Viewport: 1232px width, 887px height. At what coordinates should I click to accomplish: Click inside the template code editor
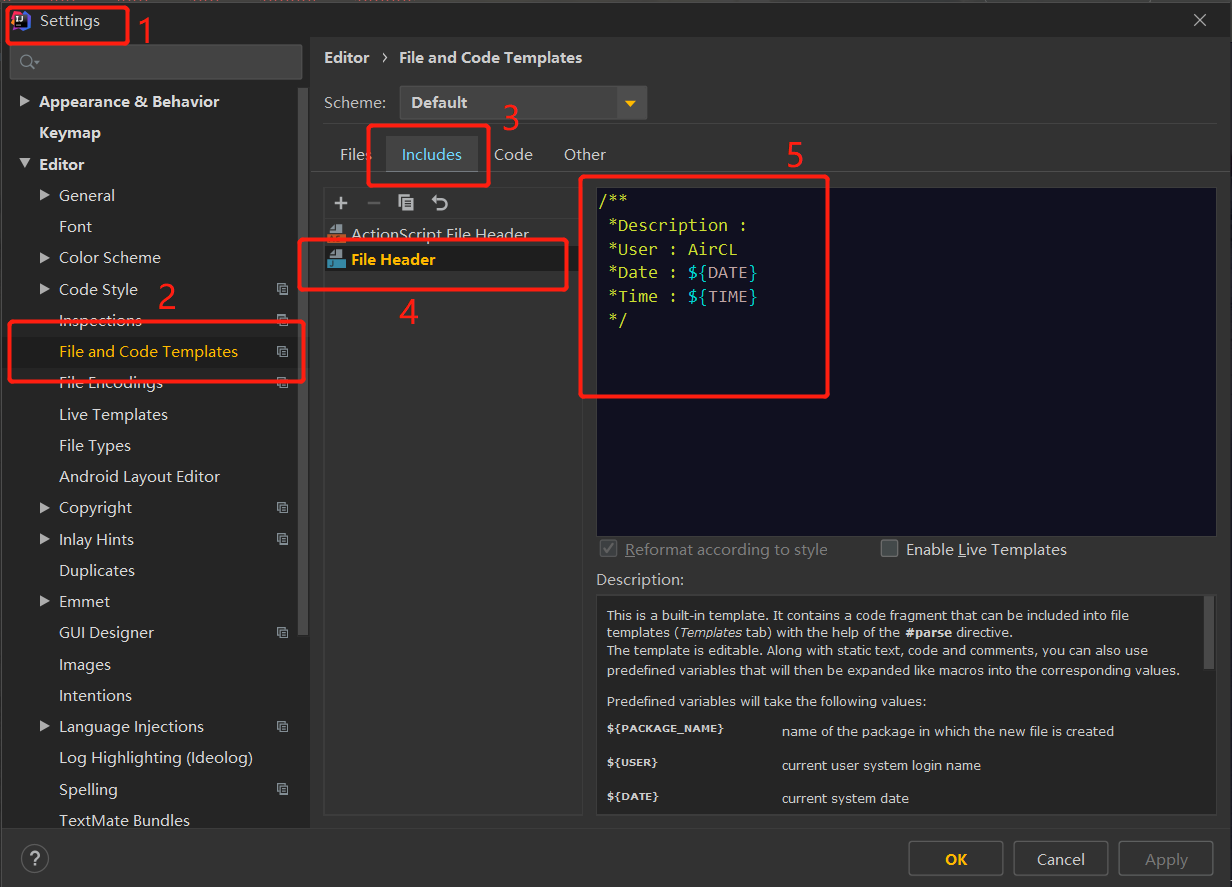click(x=906, y=362)
